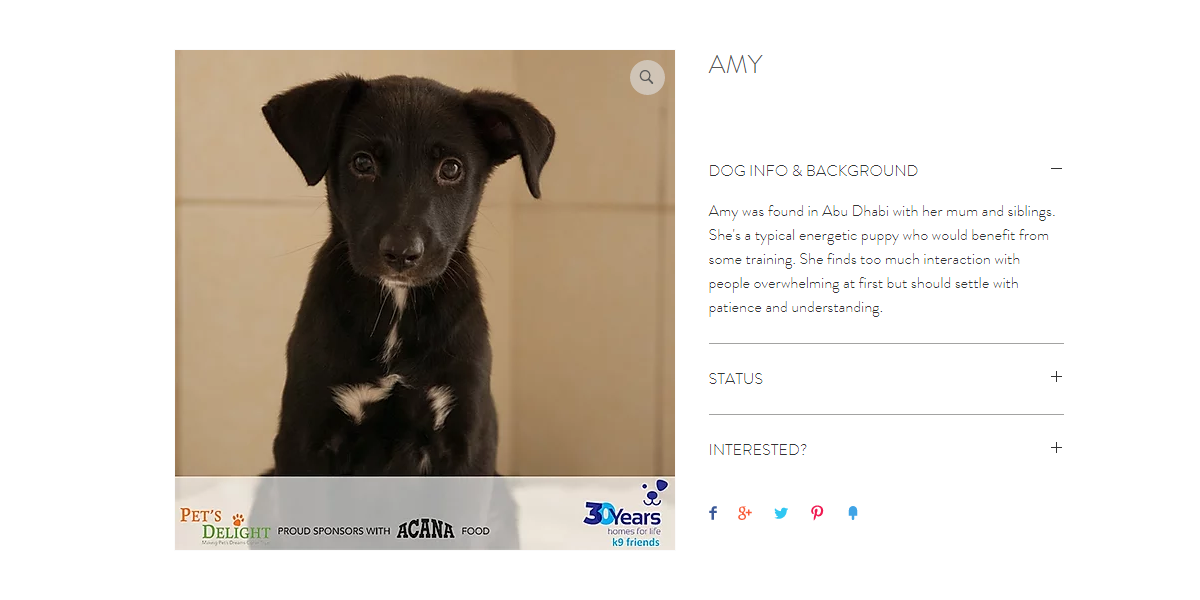Viewport: 1200px width, 600px height.
Task: Select the DOG INFO & BACKGROUND heading
Action: [813, 171]
